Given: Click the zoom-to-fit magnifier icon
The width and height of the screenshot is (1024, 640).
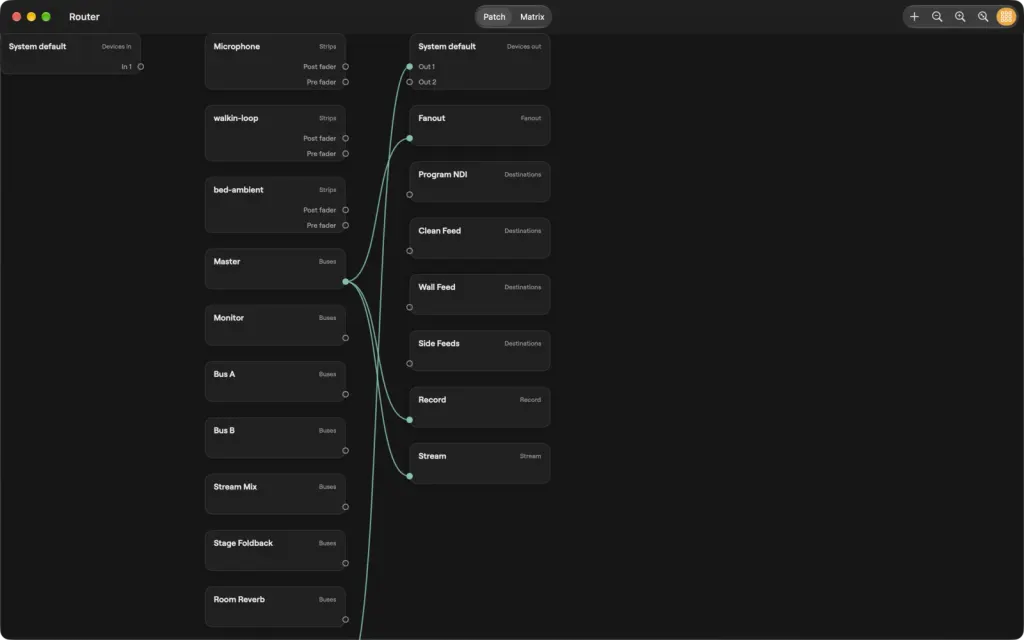Looking at the screenshot, I should [983, 17].
